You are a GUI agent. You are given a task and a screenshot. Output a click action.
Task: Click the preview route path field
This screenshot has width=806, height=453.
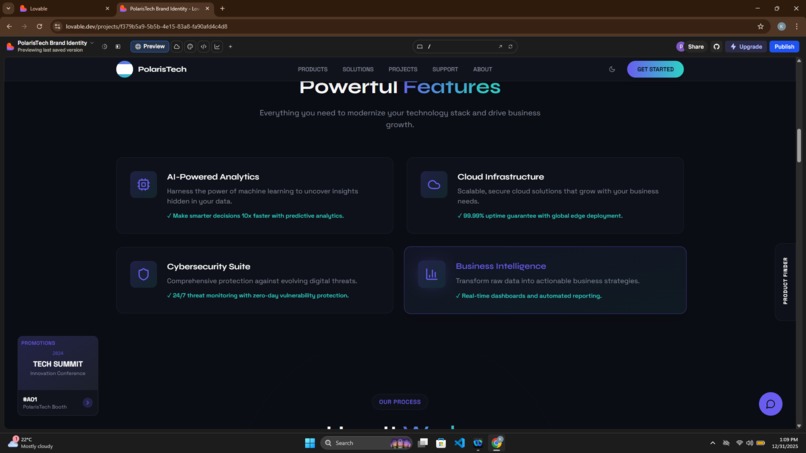coord(463,46)
